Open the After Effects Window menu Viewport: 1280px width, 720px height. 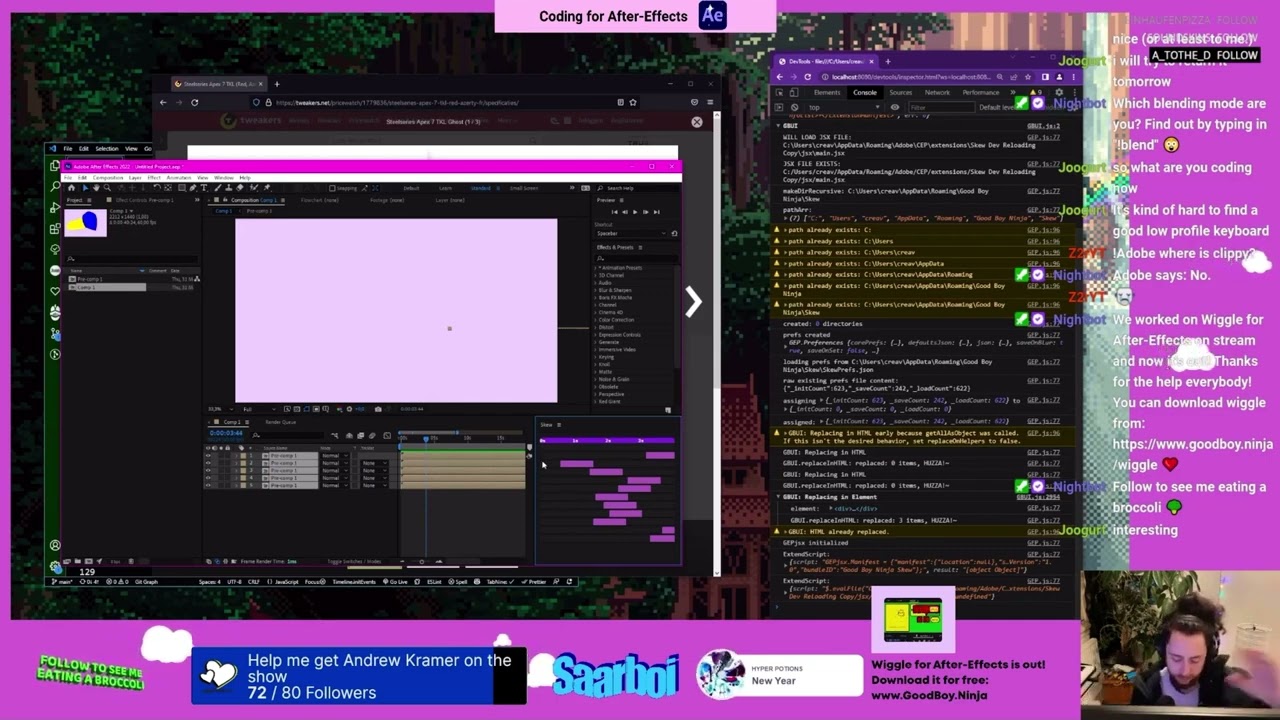click(224, 177)
